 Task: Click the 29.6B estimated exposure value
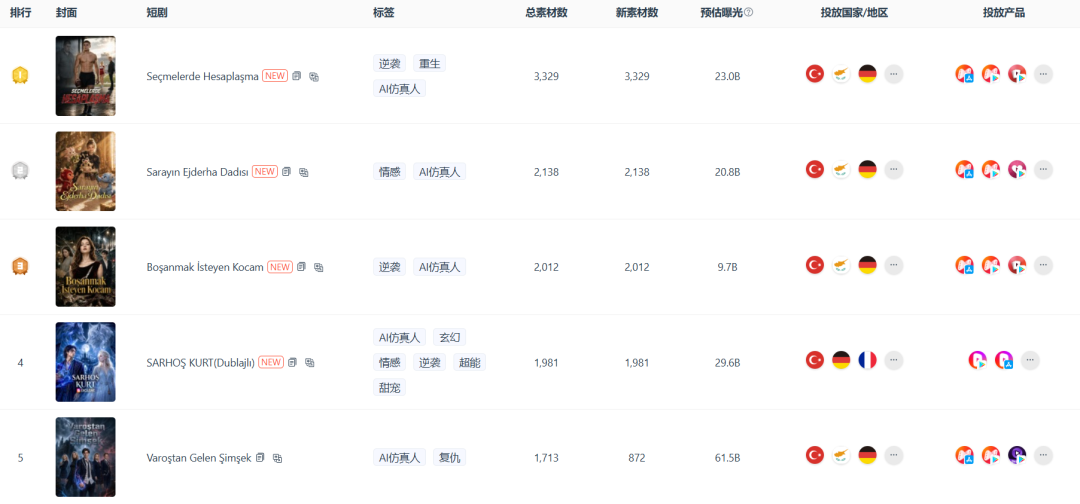coord(727,362)
